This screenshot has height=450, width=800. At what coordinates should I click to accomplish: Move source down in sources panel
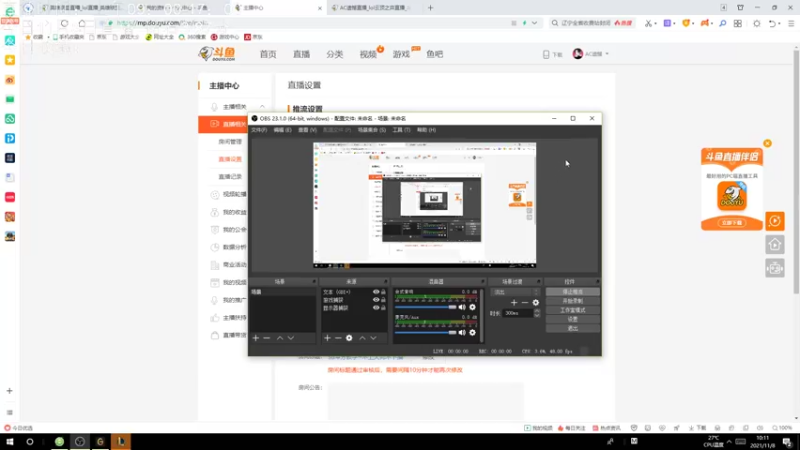pos(373,338)
